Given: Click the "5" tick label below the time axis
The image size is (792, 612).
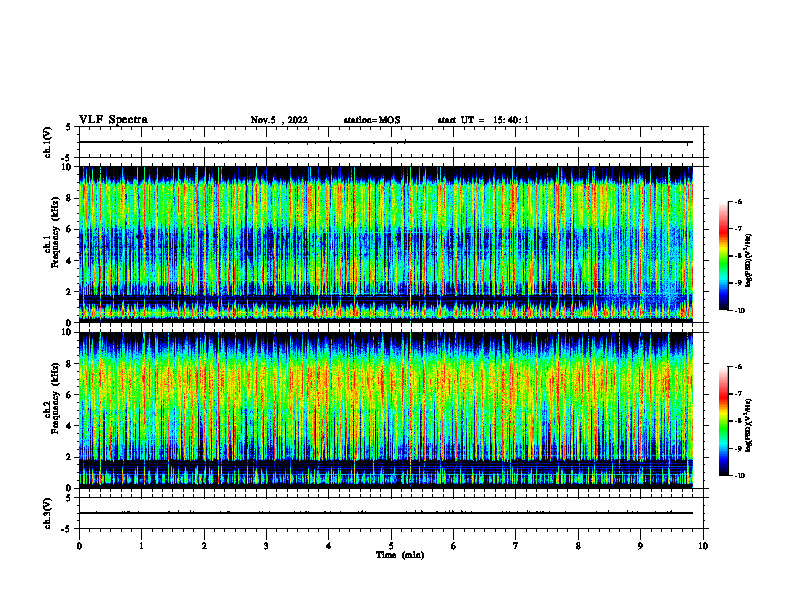Looking at the screenshot, I should tap(391, 546).
